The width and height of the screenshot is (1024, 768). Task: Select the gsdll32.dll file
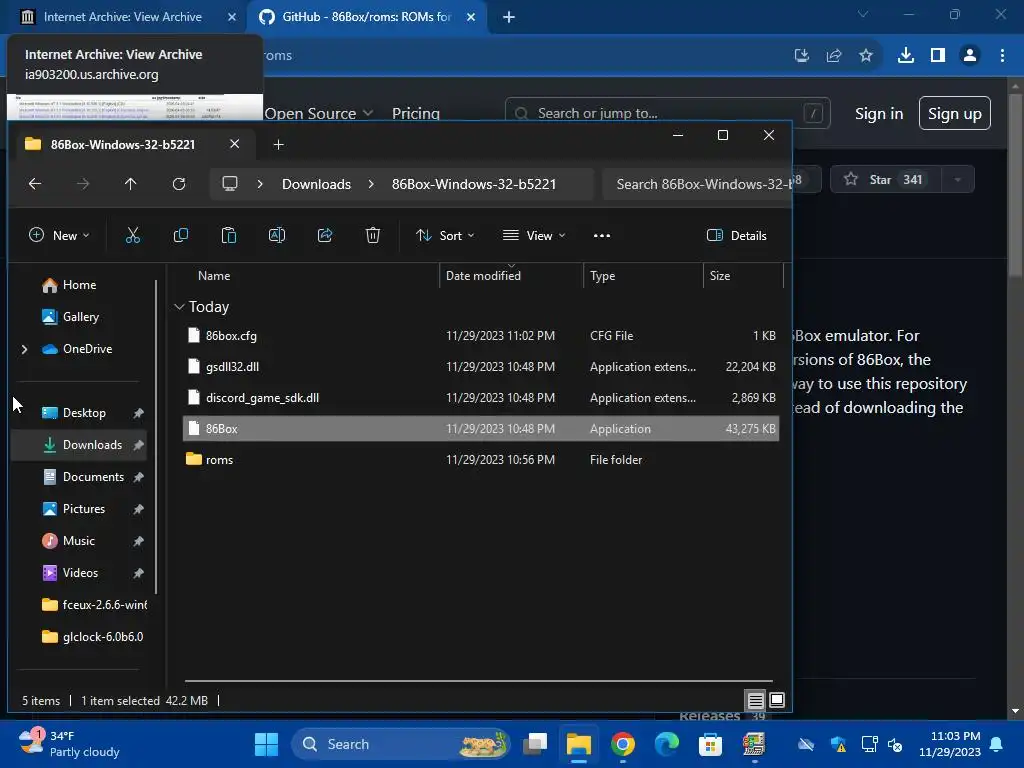click(x=481, y=367)
